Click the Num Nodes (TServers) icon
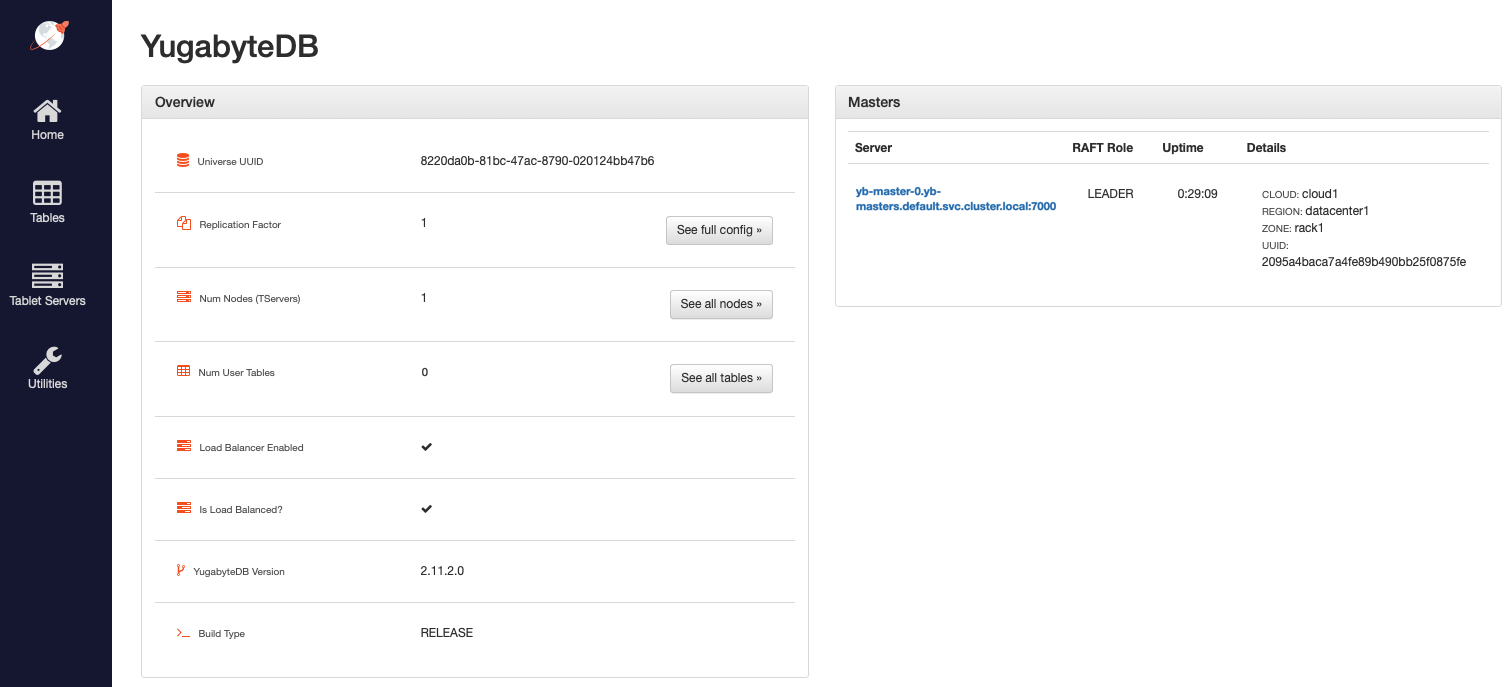 click(183, 297)
